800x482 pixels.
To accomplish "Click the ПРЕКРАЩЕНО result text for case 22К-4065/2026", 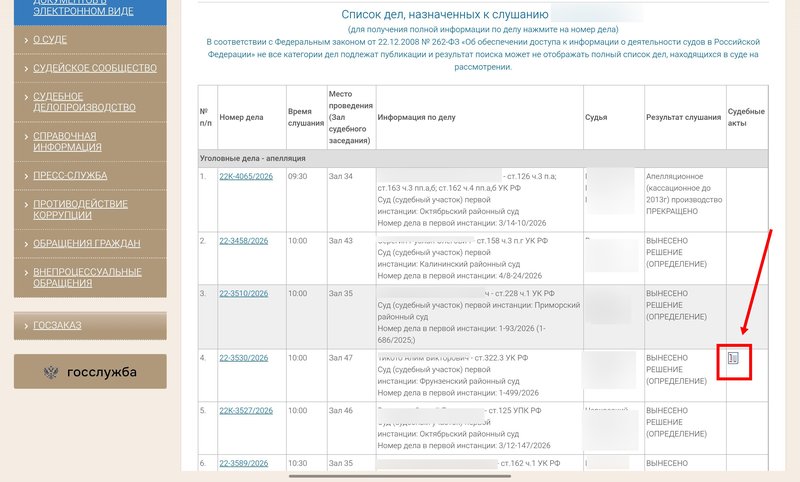I will pos(671,211).
